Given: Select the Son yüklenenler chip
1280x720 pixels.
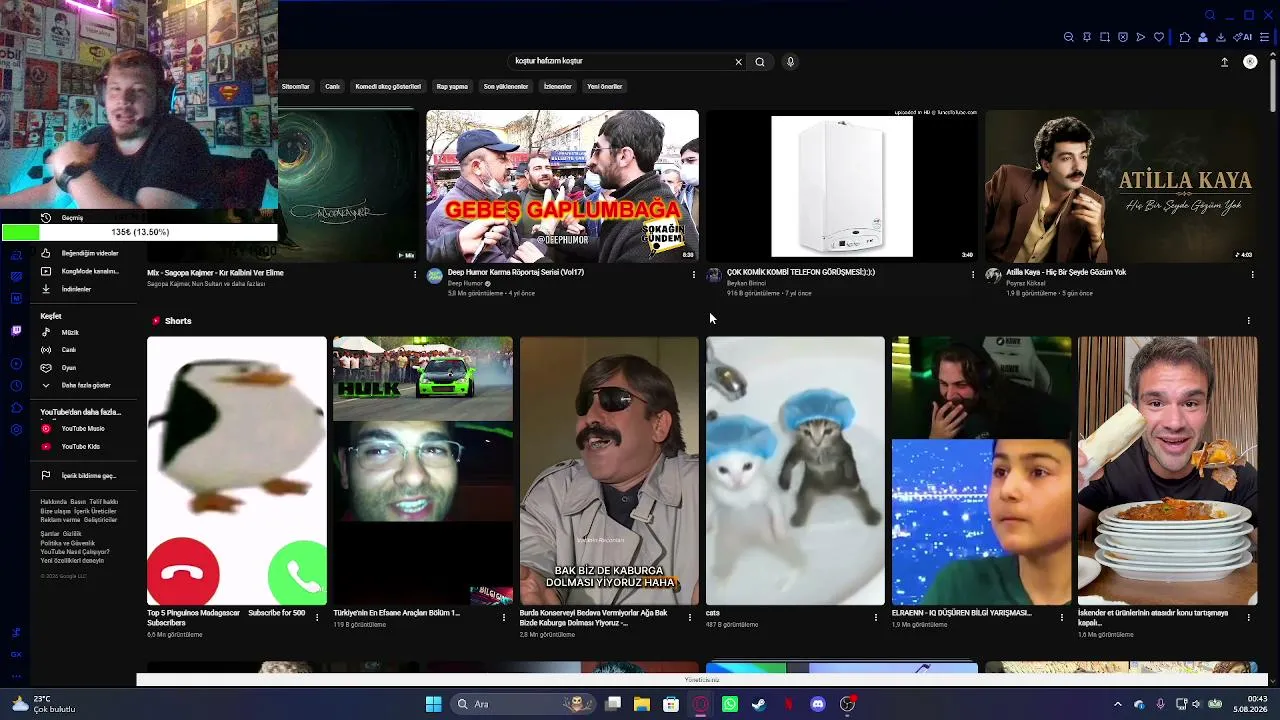Looking at the screenshot, I should coord(506,87).
